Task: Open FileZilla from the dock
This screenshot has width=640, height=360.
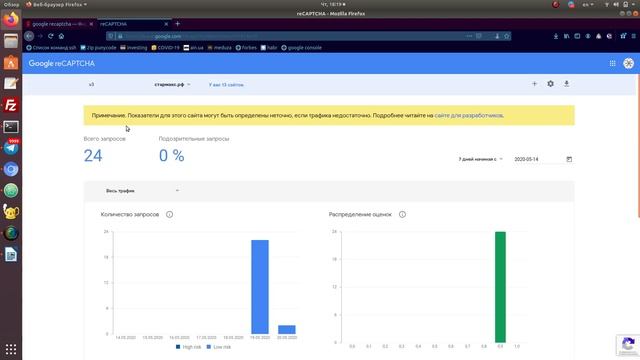Action: 11,105
